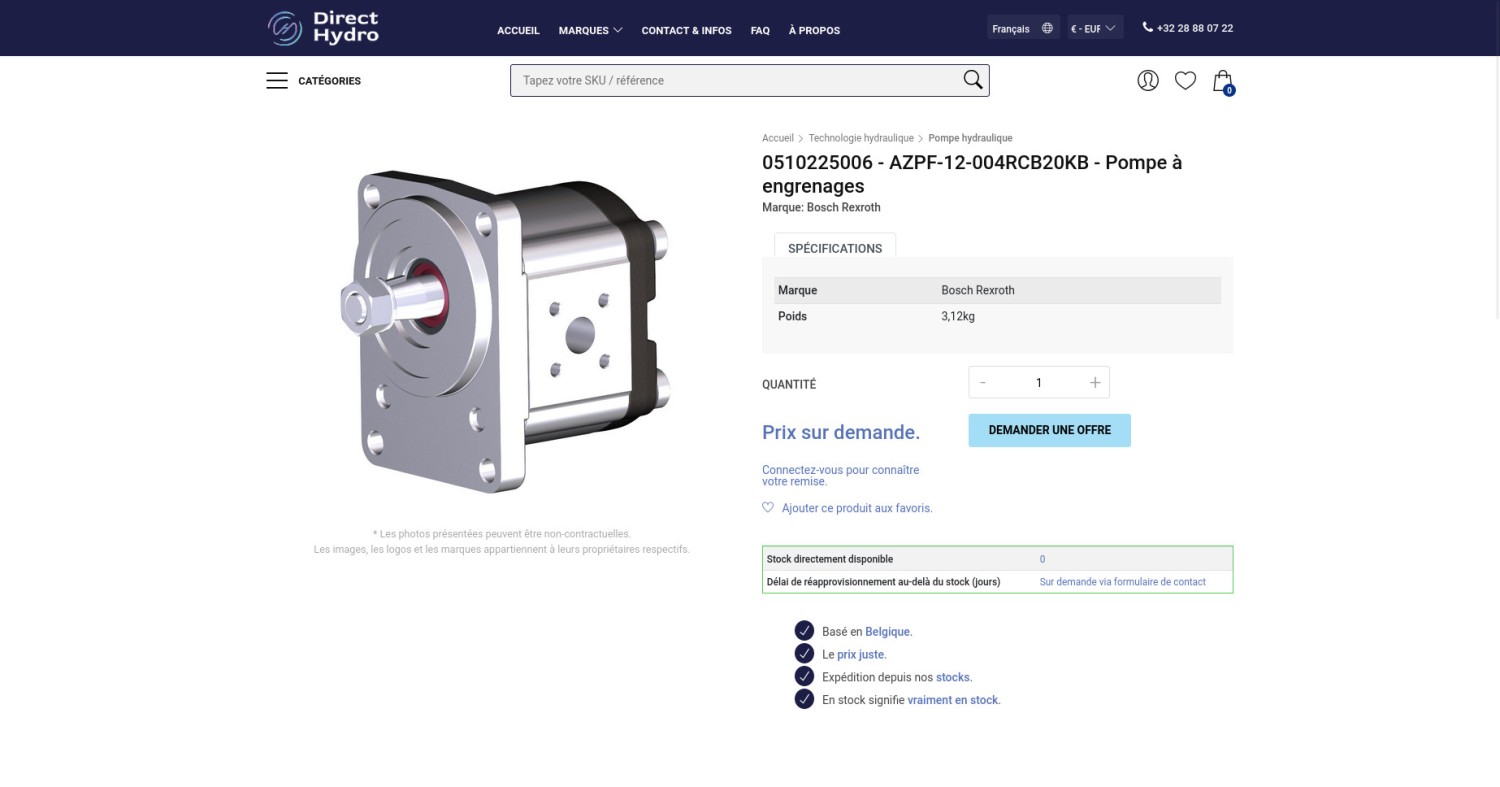Click the phone number +32 28 88 07 22
This screenshot has width=1500, height=787.
[x=1195, y=29]
